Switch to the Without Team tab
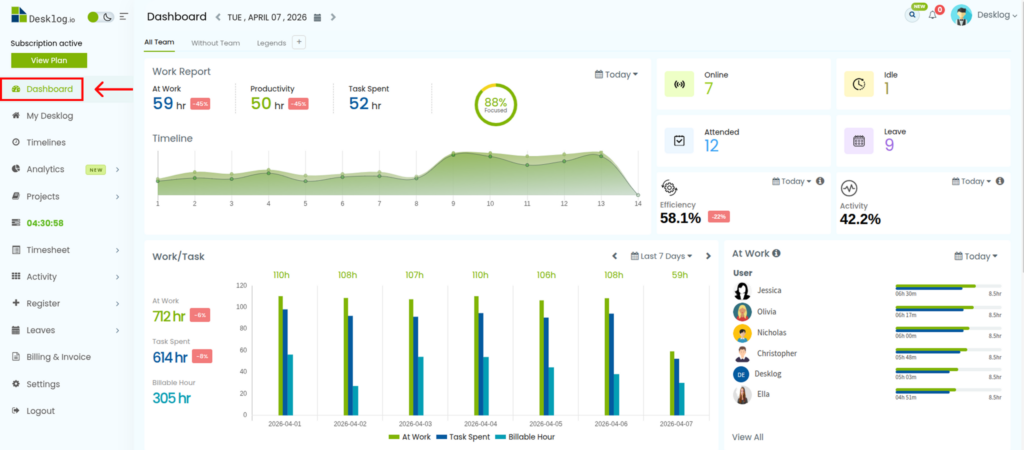Screen dimensions: 1024x450 click(x=215, y=43)
